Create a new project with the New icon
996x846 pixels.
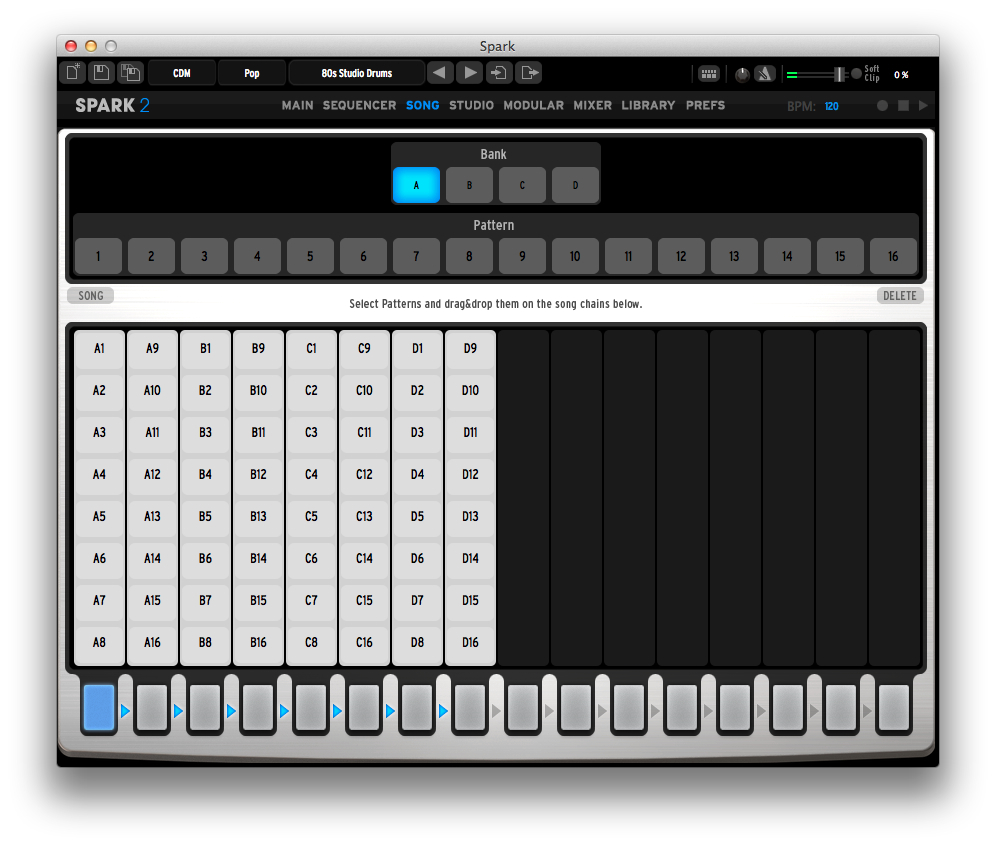(x=73, y=72)
